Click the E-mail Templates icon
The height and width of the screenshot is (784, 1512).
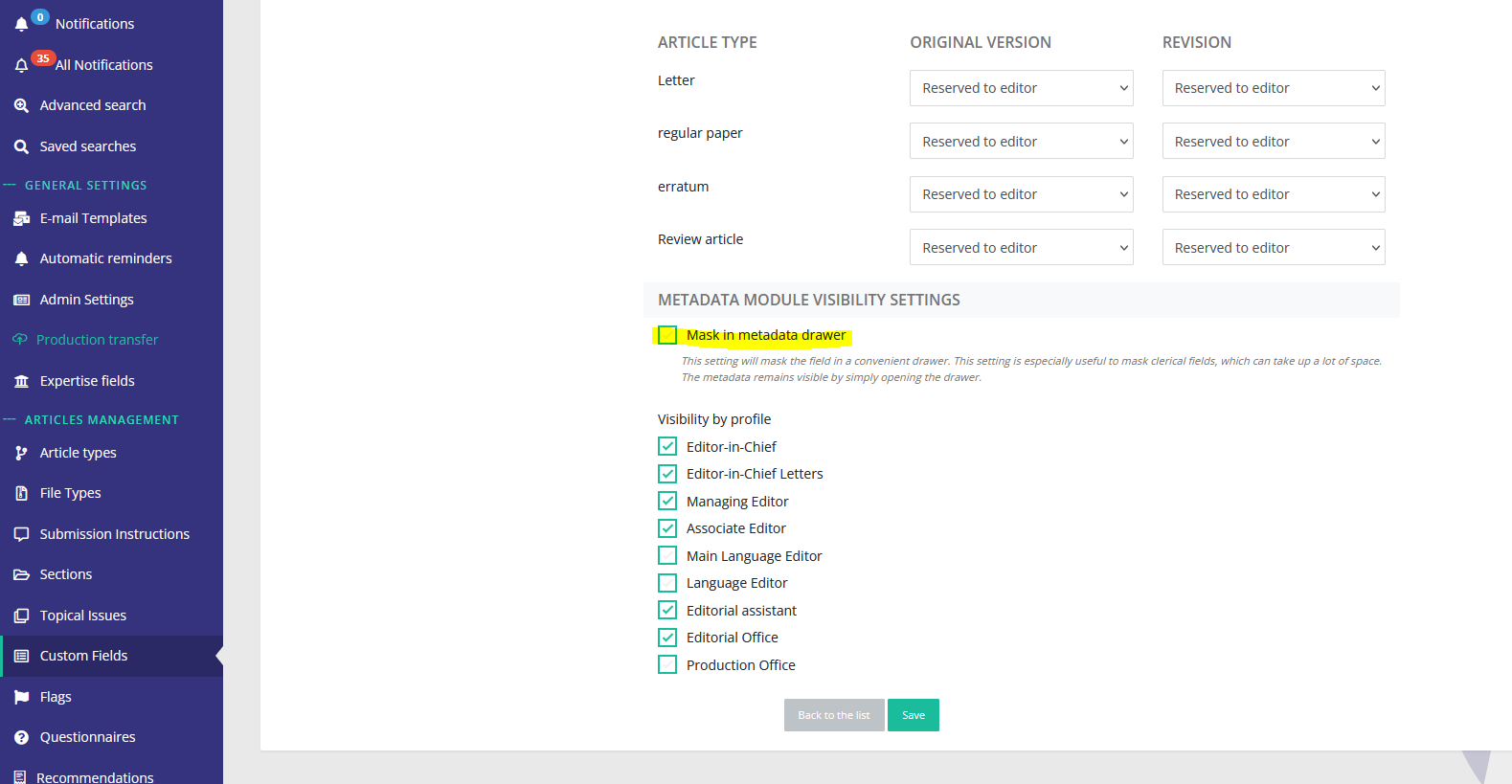point(21,218)
